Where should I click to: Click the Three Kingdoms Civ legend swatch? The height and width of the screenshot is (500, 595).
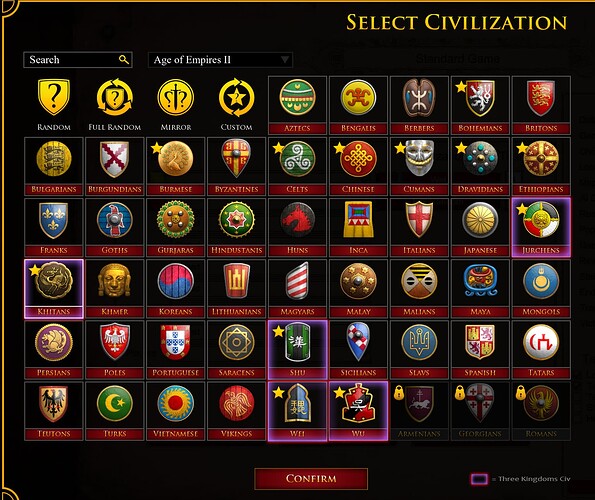479,479
